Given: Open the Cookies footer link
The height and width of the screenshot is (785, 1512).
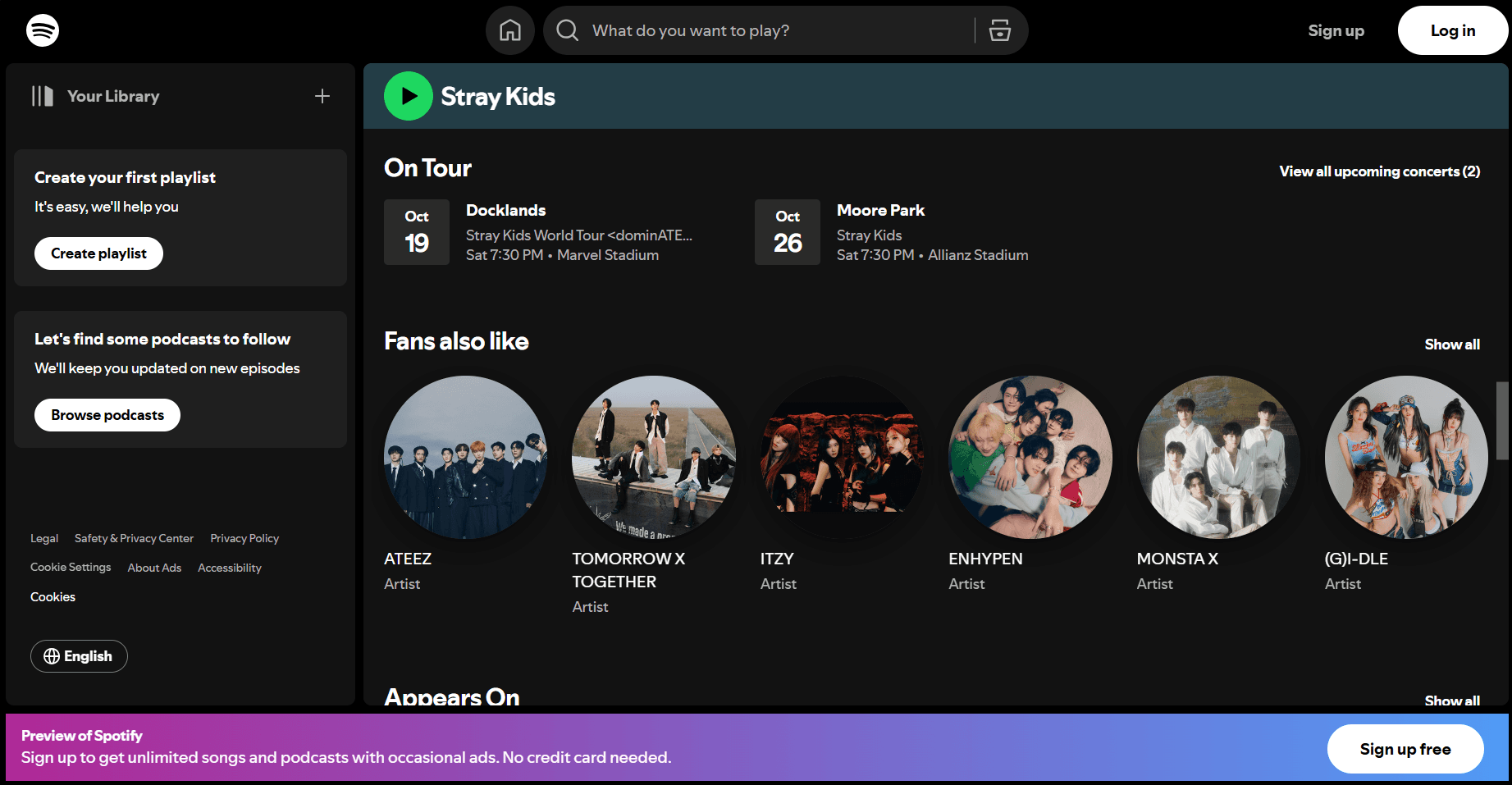Looking at the screenshot, I should (x=53, y=596).
